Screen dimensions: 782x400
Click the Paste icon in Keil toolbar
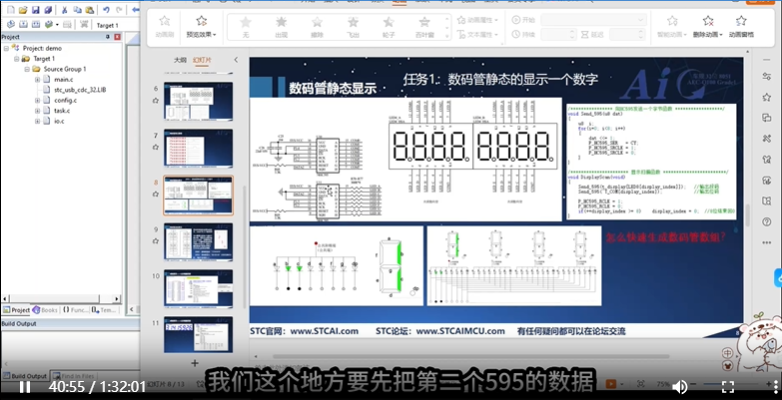(x=90, y=9)
